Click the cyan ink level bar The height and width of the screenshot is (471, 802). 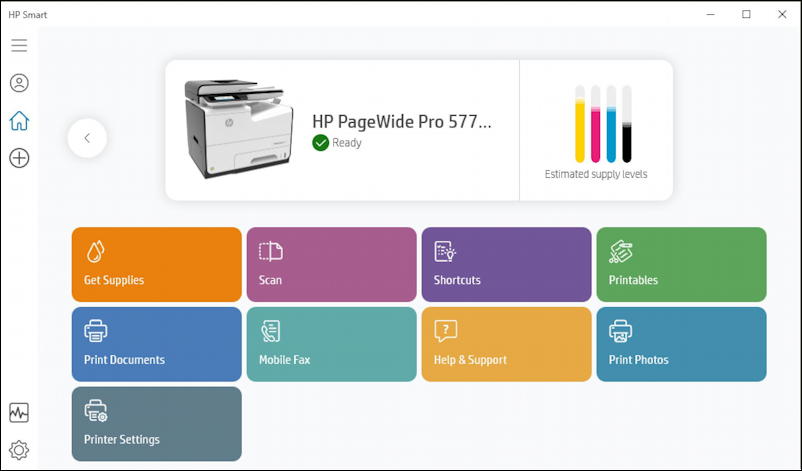(611, 124)
